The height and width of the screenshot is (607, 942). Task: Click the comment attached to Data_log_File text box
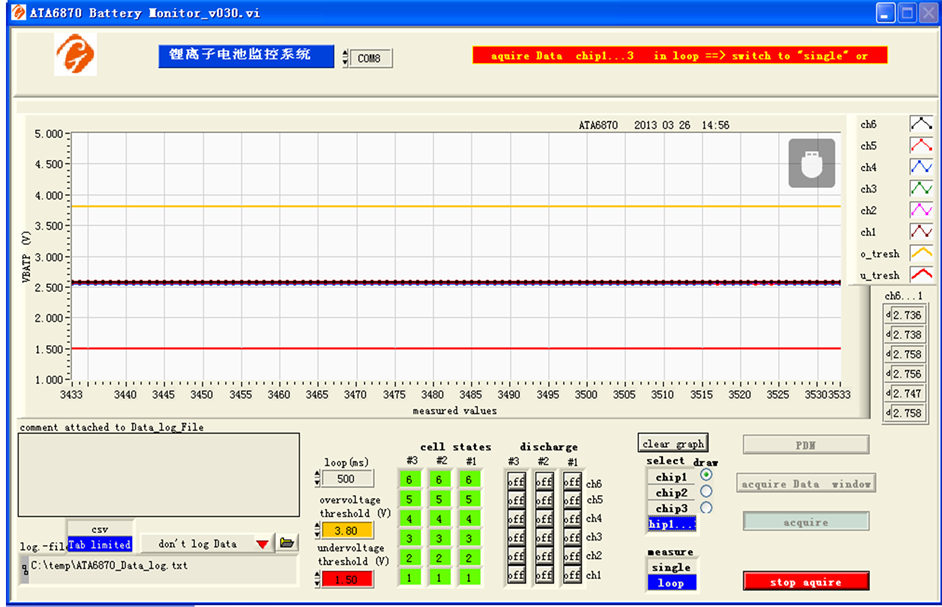click(x=159, y=473)
